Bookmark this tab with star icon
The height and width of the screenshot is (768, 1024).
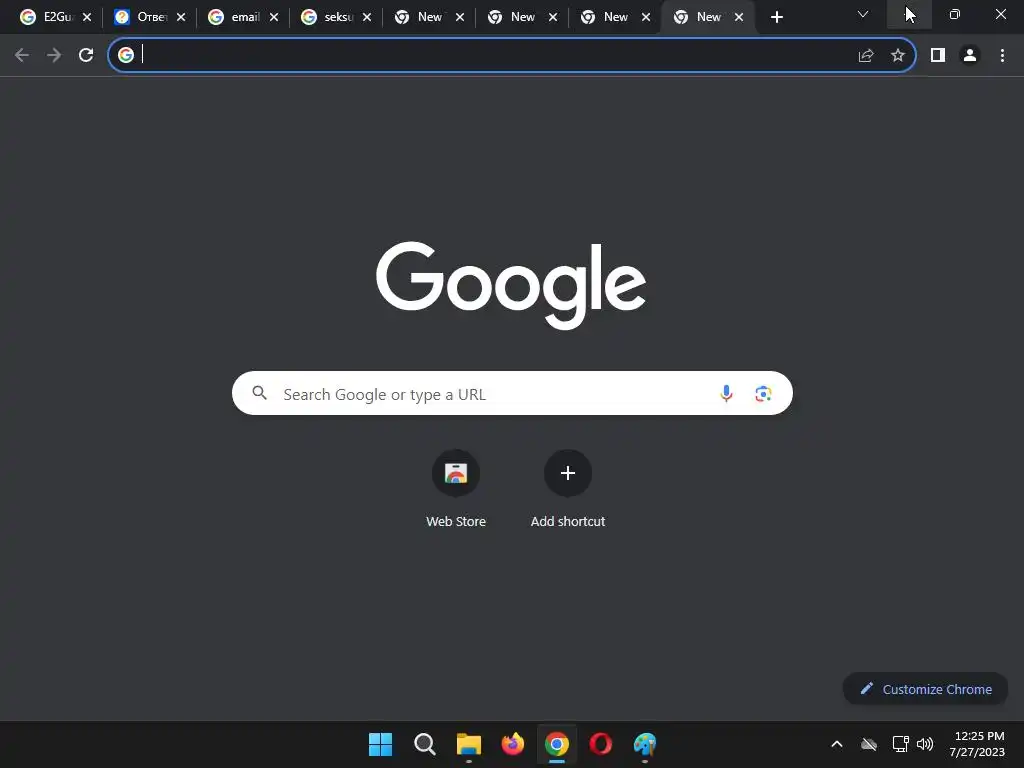coord(898,56)
